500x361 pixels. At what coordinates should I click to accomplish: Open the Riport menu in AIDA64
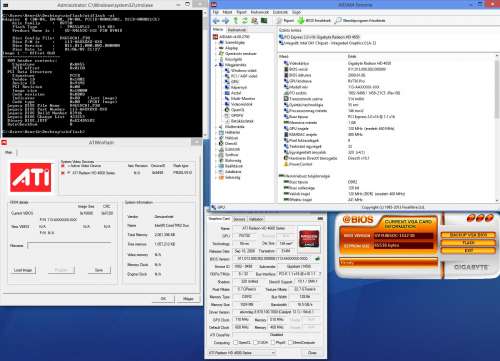pos(241,12)
